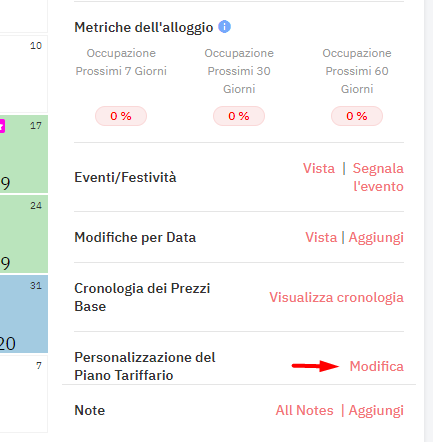Select green calendar day 24 cell

[x=24, y=234]
